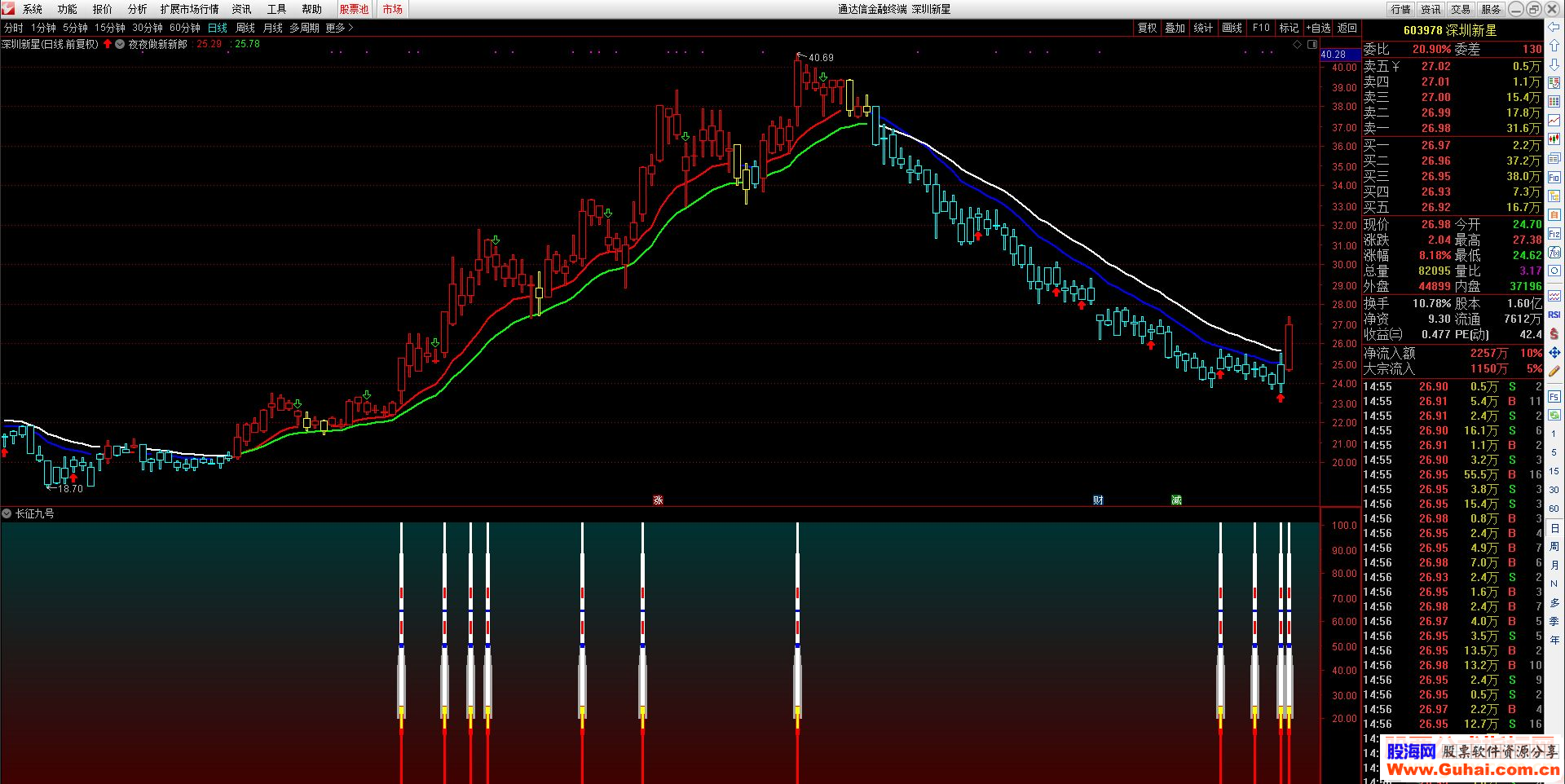Select daily 日 period in sidebar
The height and width of the screenshot is (784, 1565).
click(1554, 528)
